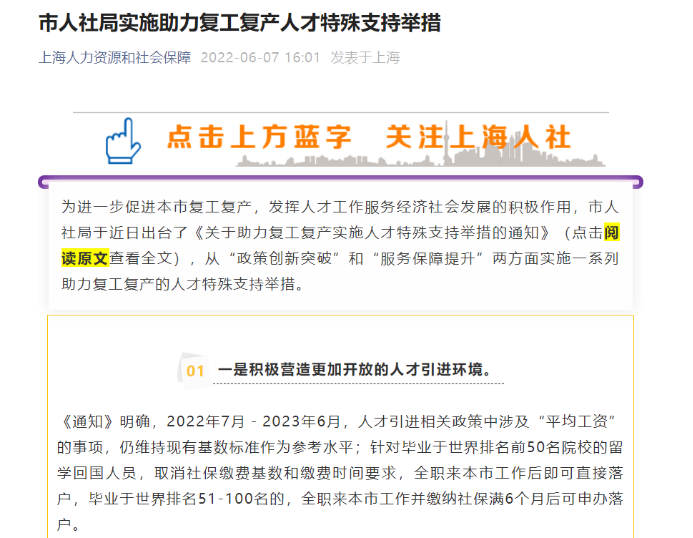Click the orange banner text 点击上方蓝字
Screen dimensions: 693x538
(259, 137)
